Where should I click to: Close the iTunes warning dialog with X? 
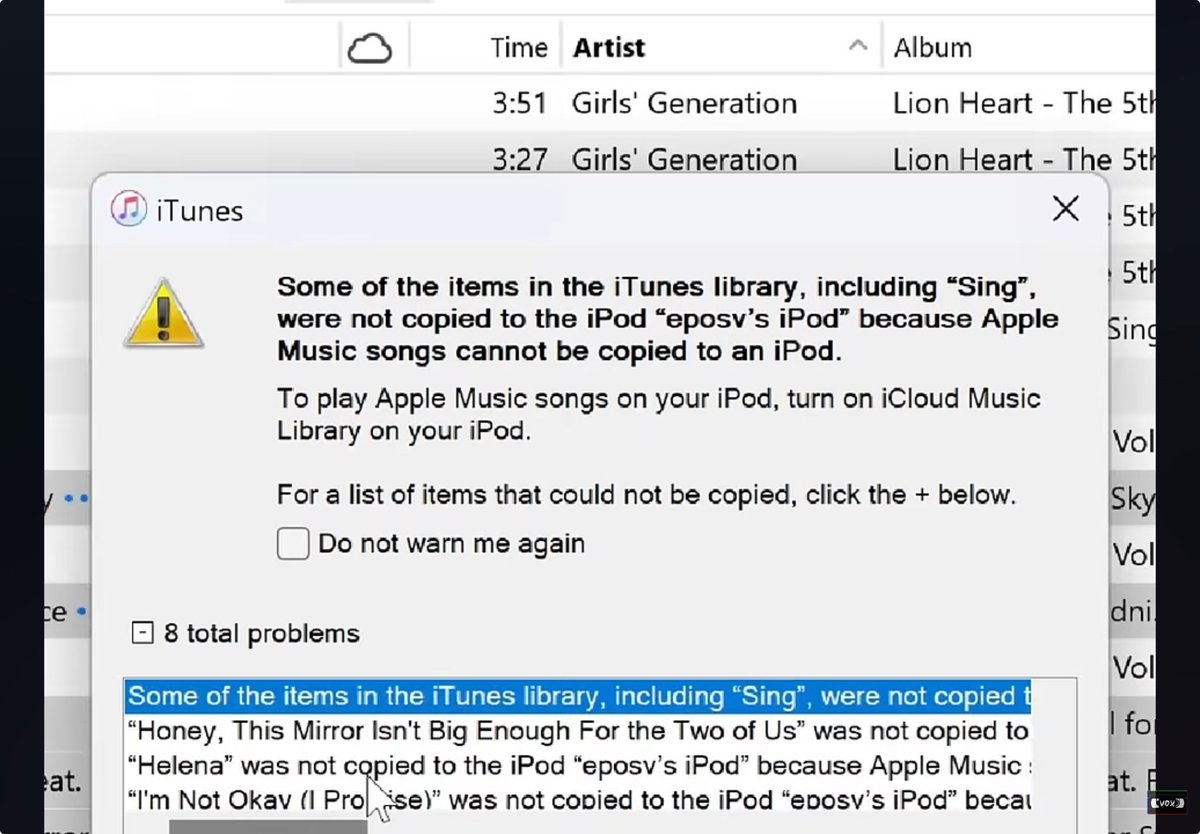[x=1066, y=209]
